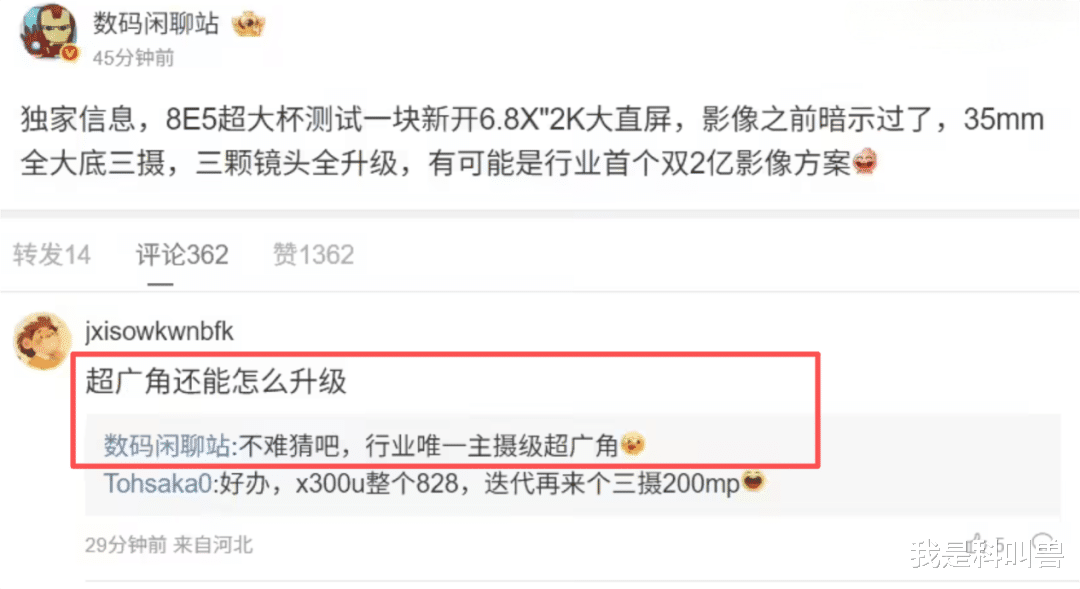Open jxisowkwnbfk's lion avatar

tap(41, 341)
